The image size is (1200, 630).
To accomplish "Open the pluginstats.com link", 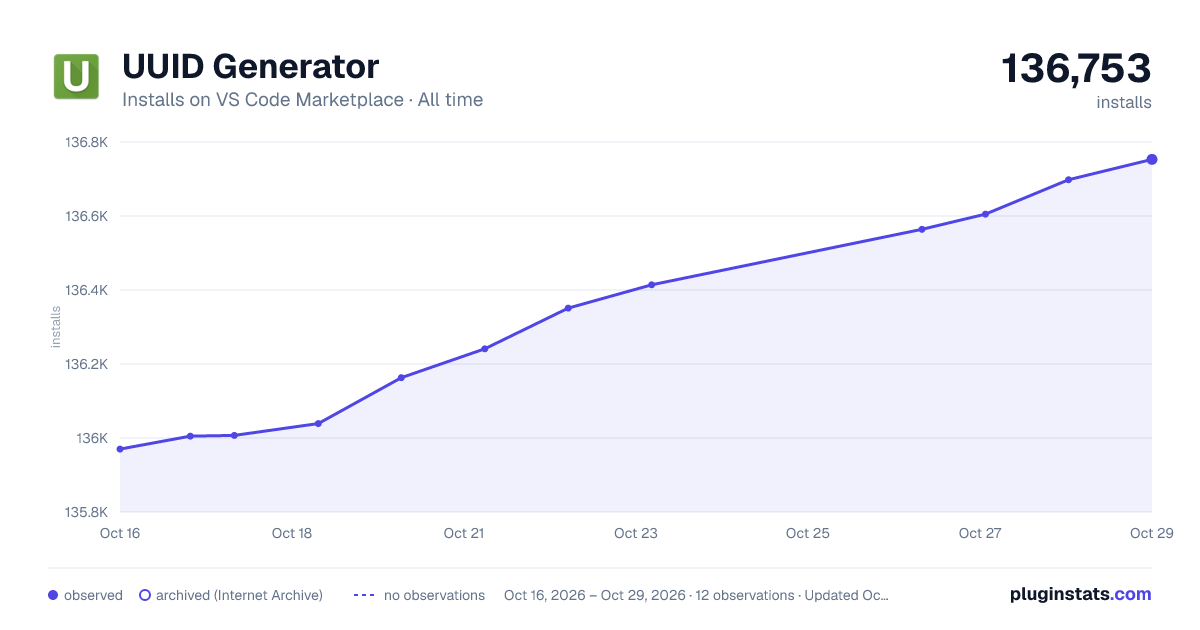I will coord(1080,594).
